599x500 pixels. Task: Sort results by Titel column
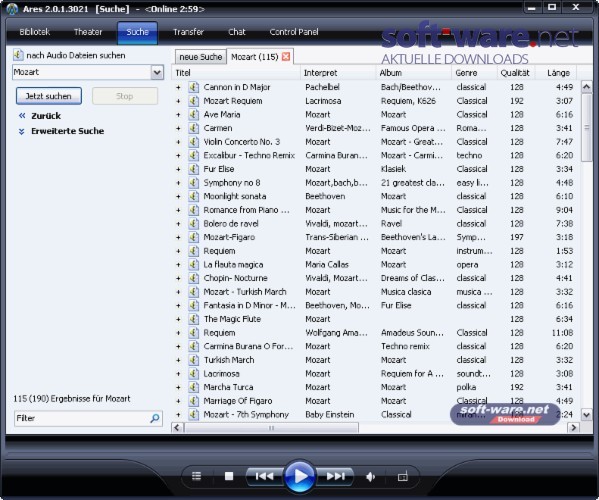pyautogui.click(x=236, y=73)
